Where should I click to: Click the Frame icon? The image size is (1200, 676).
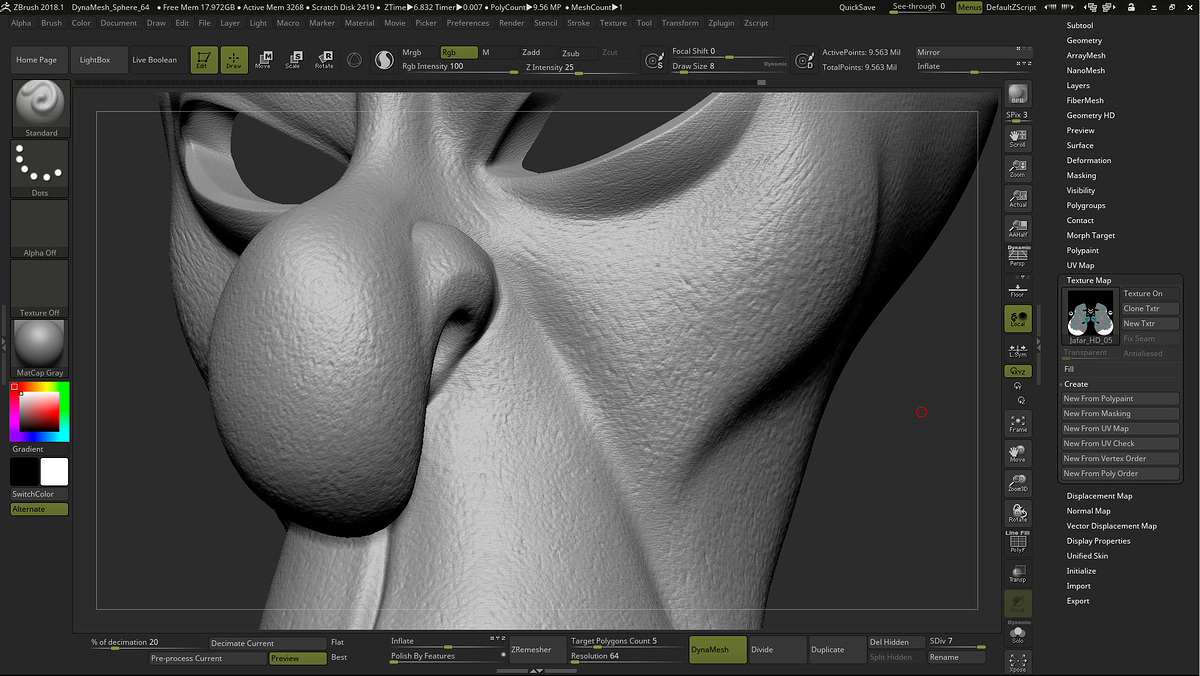[1018, 423]
